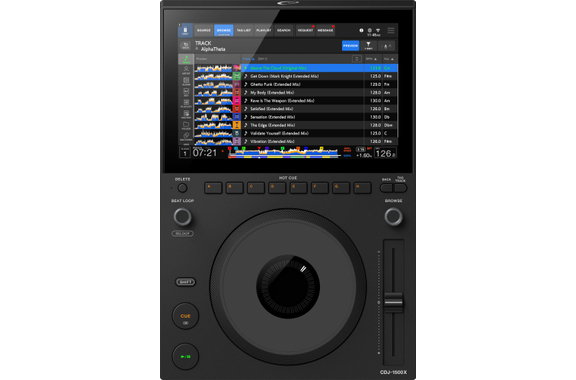576x380 pixels.
Task: Select track The Edge (Extended Mix)
Action: point(320,125)
